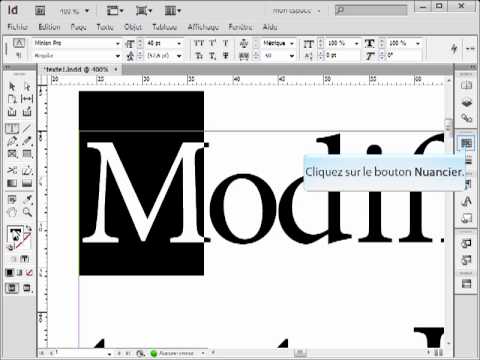Pick the Selection tool (black arrow)

click(x=12, y=87)
